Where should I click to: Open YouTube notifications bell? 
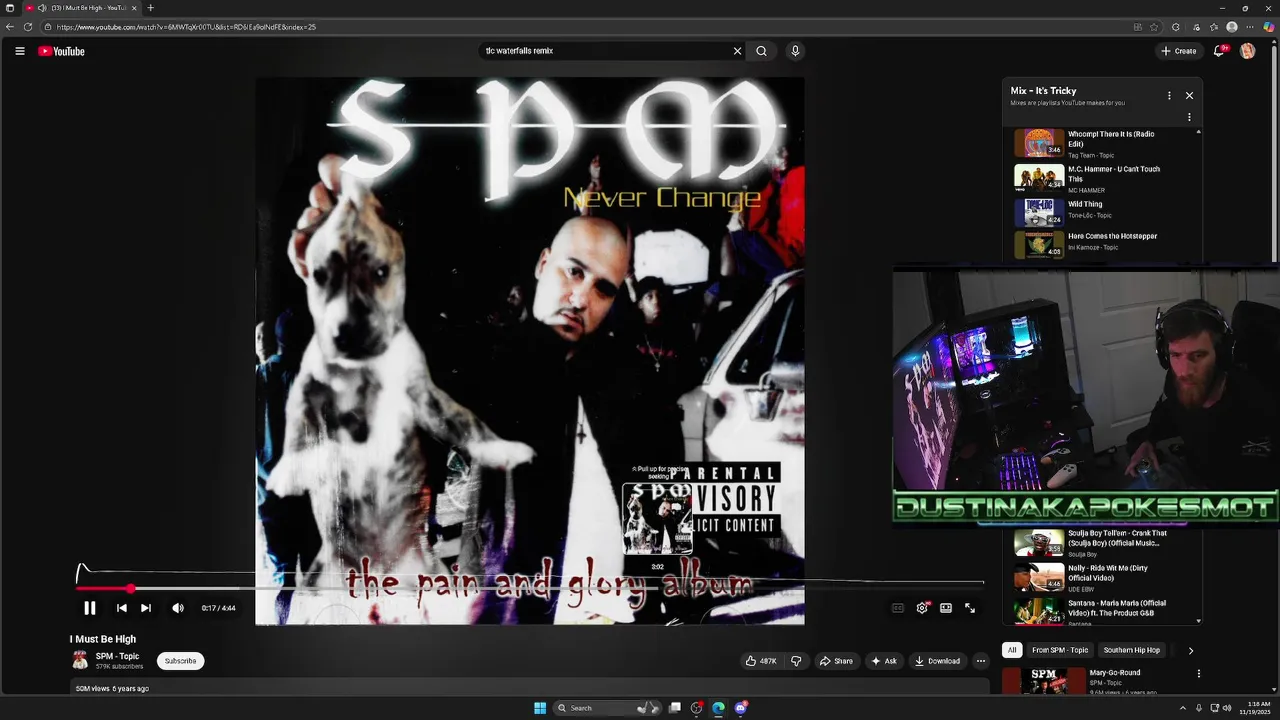click(1218, 51)
